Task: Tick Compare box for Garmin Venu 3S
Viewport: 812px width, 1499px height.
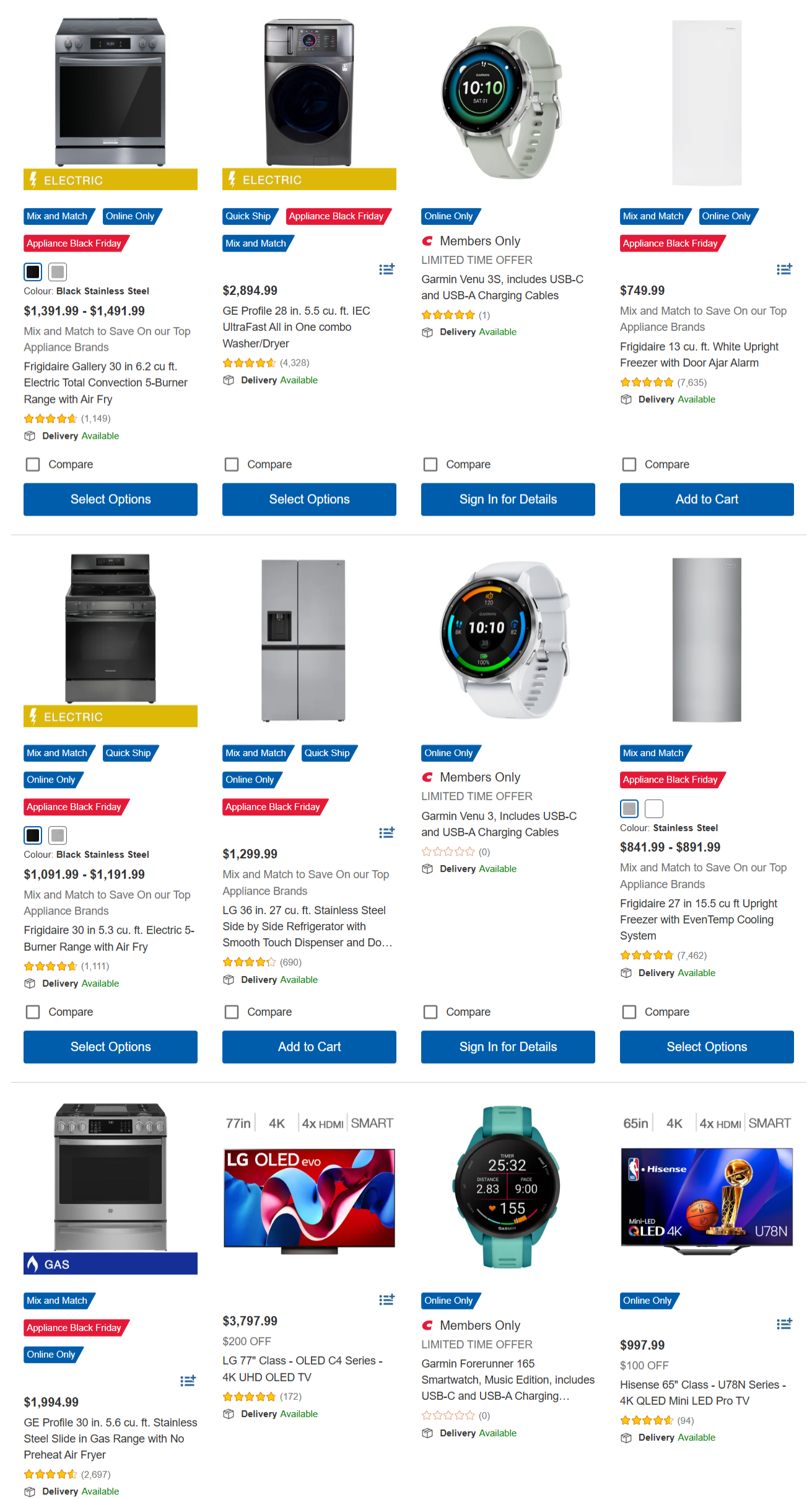Action: (x=430, y=464)
